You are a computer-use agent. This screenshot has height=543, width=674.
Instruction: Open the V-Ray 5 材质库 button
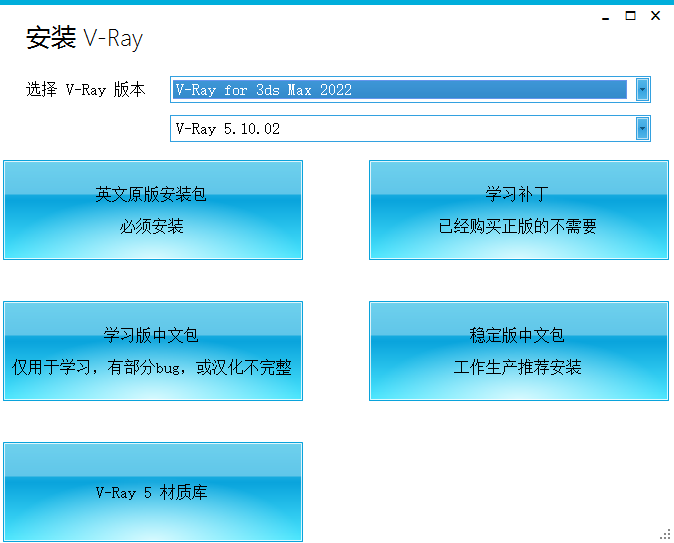click(x=153, y=492)
